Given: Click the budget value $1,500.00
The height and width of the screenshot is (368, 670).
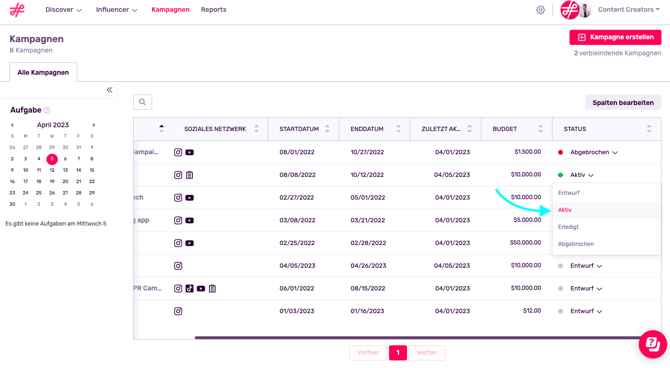Looking at the screenshot, I should (528, 152).
